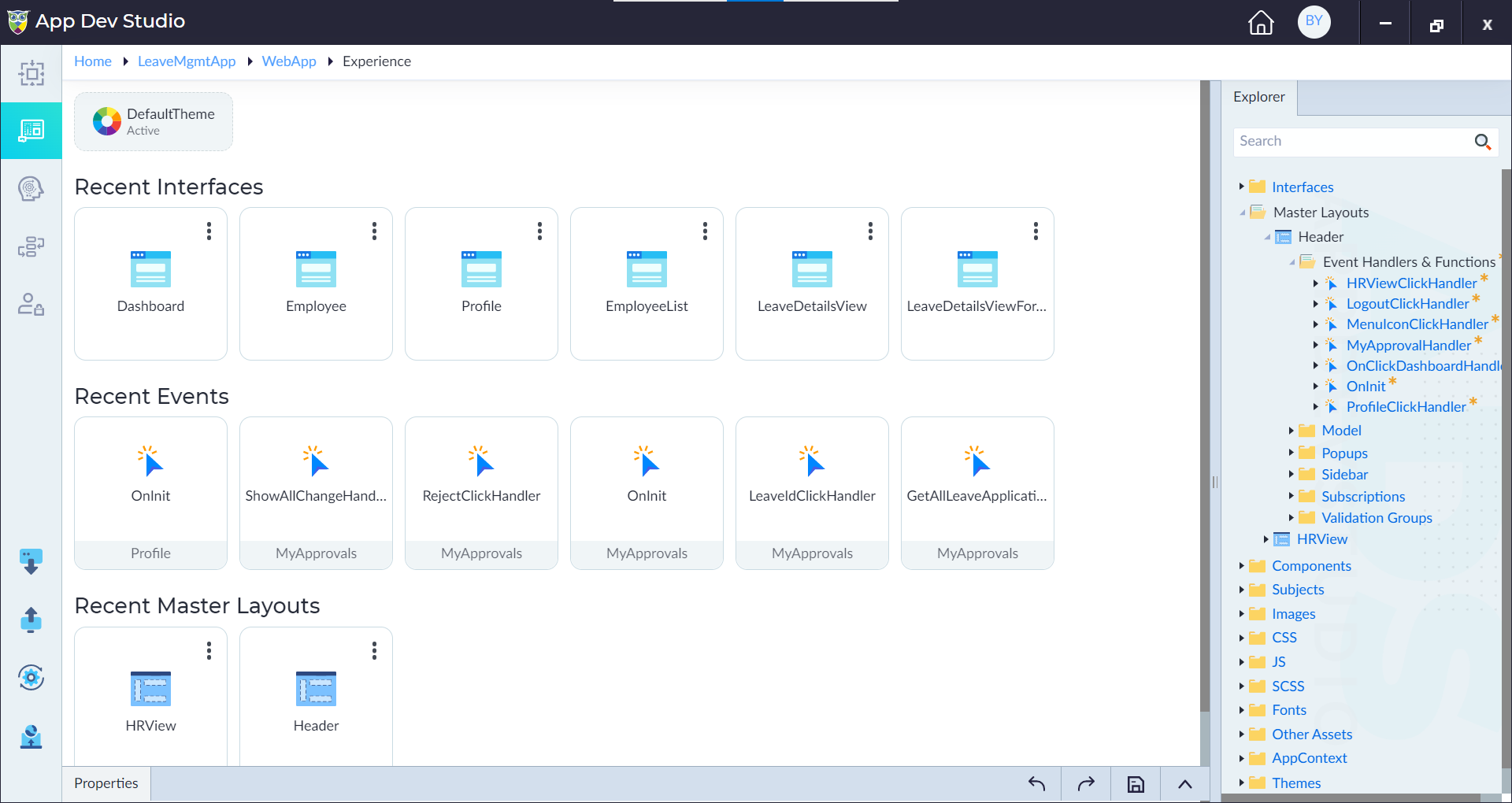
Task: Expand the HRView tree node
Action: coord(1266,539)
